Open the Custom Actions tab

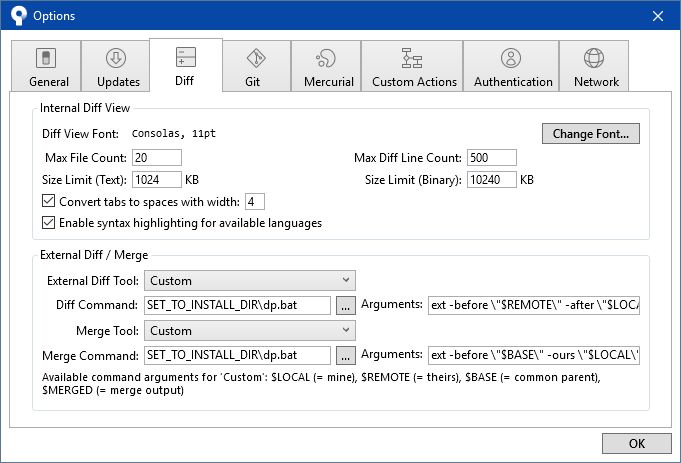coord(412,66)
